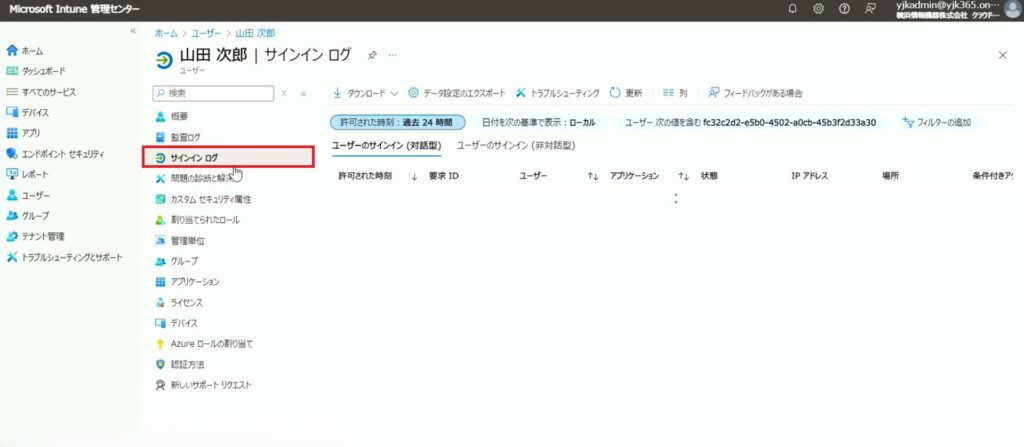The height and width of the screenshot is (447, 1024).
Task: Pin this blade with the pin icon
Action: pos(372,55)
